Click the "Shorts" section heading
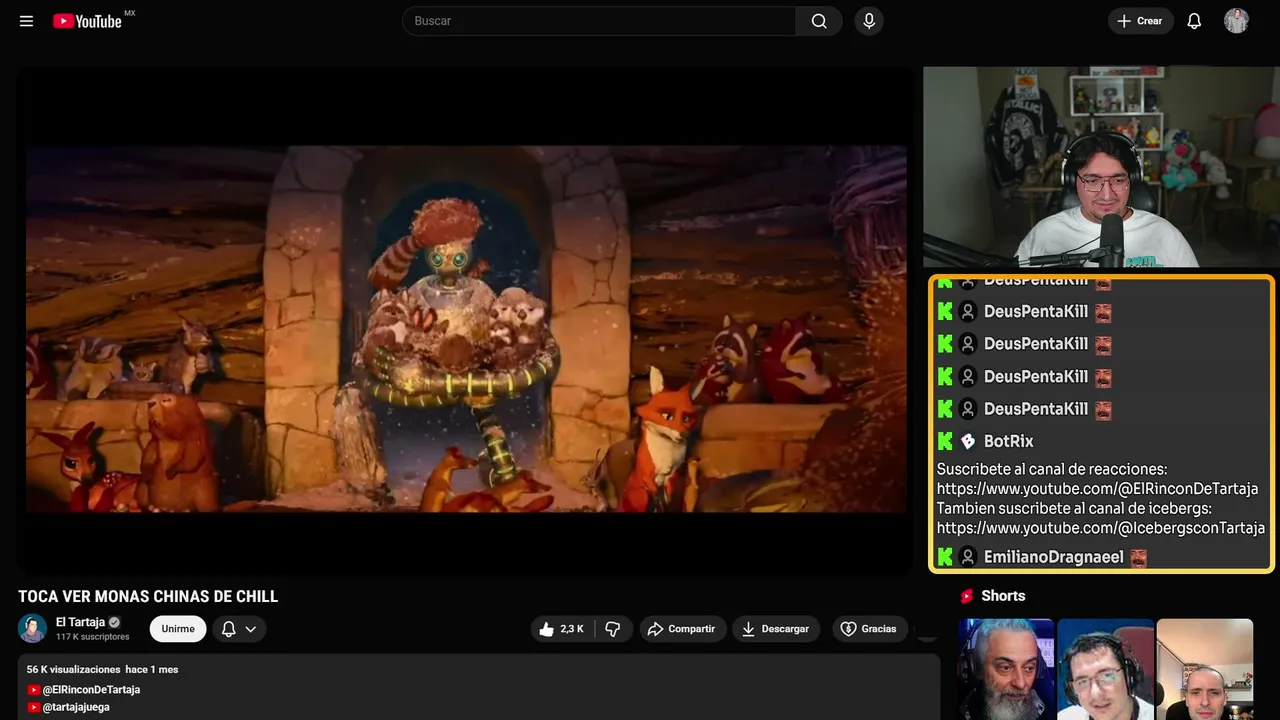1280x720 pixels. tap(1003, 596)
